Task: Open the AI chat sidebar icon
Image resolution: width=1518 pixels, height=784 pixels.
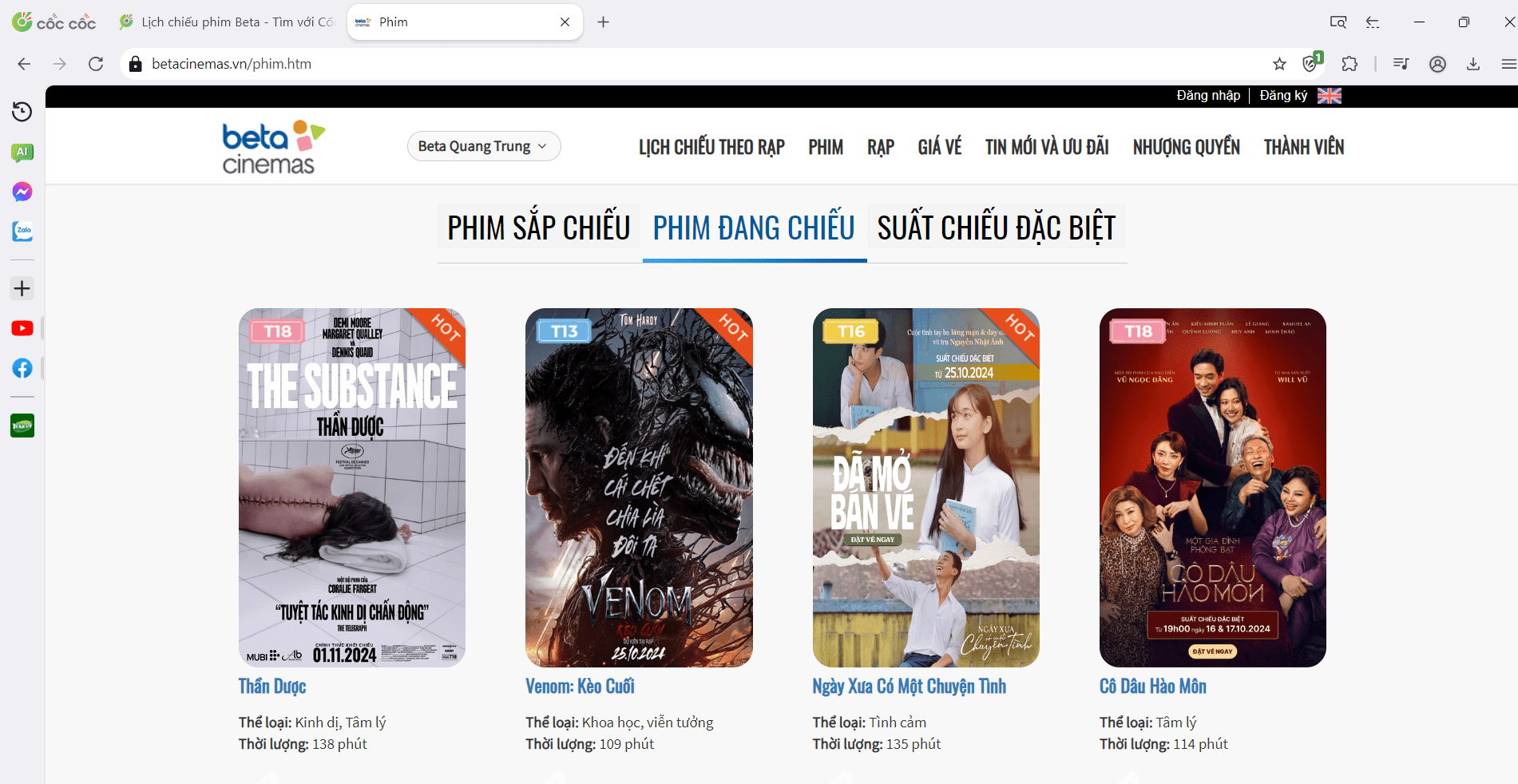Action: (x=22, y=152)
